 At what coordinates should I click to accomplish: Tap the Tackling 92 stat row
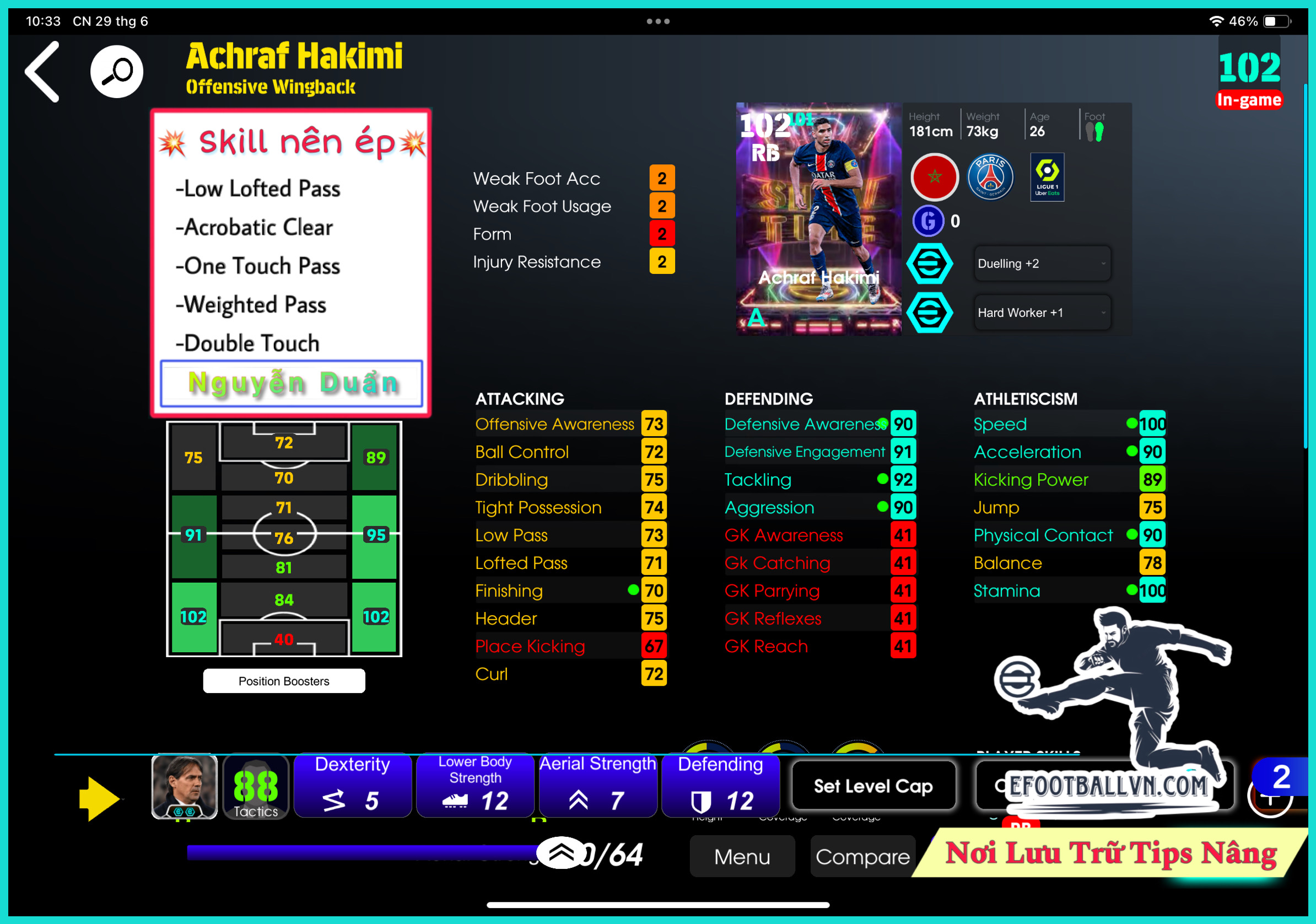(820, 480)
